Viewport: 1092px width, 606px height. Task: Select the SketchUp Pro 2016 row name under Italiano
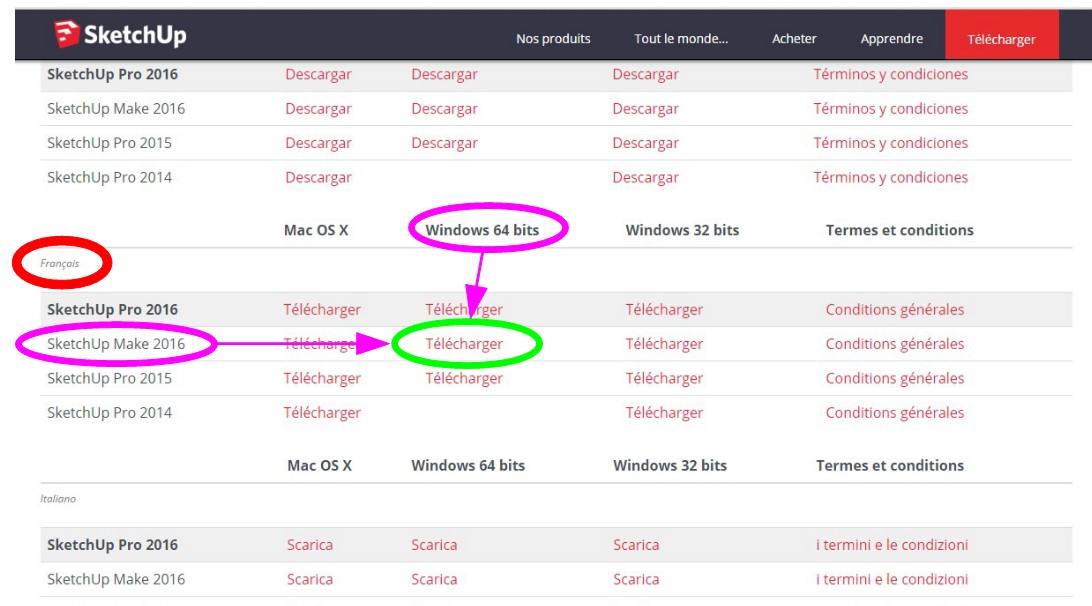tap(113, 545)
